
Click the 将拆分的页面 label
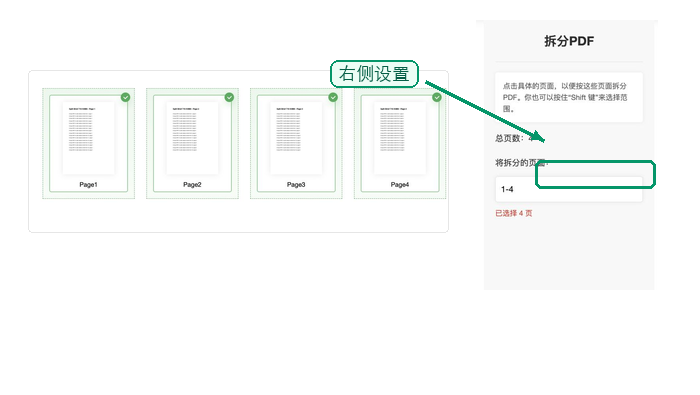point(521,162)
